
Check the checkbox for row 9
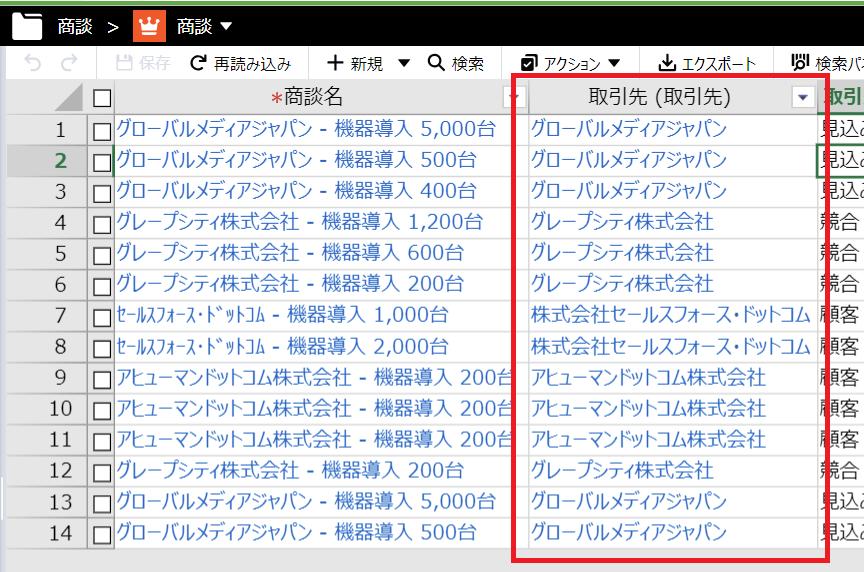[x=102, y=380]
